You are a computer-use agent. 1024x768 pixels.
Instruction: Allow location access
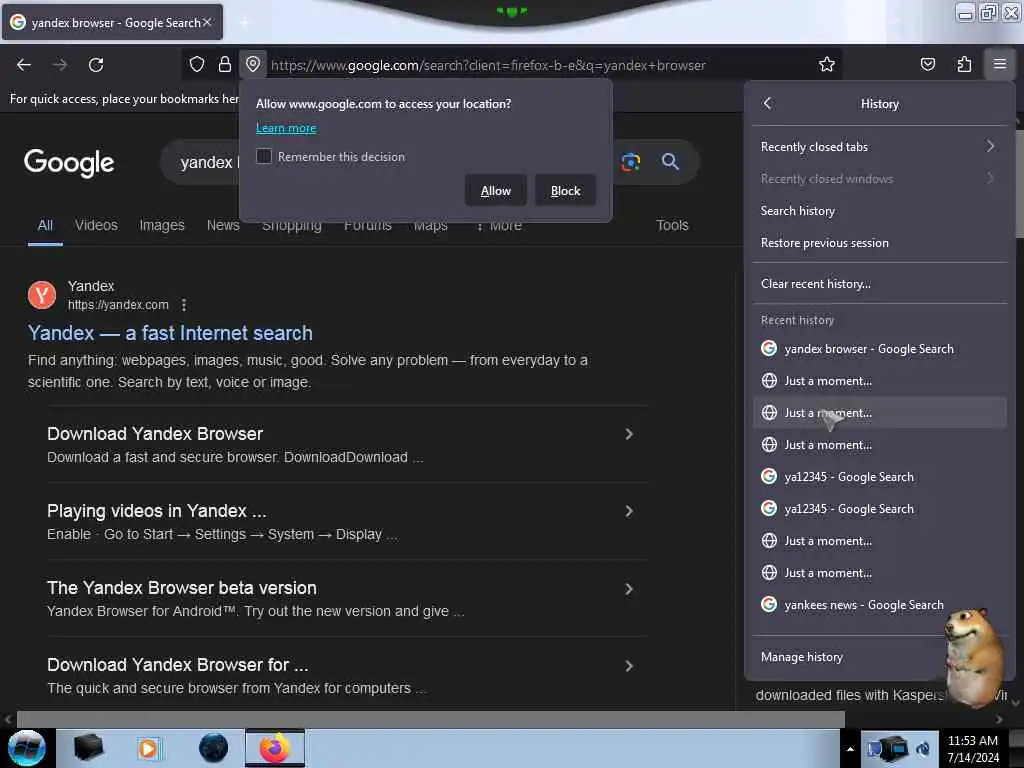pyautogui.click(x=496, y=191)
